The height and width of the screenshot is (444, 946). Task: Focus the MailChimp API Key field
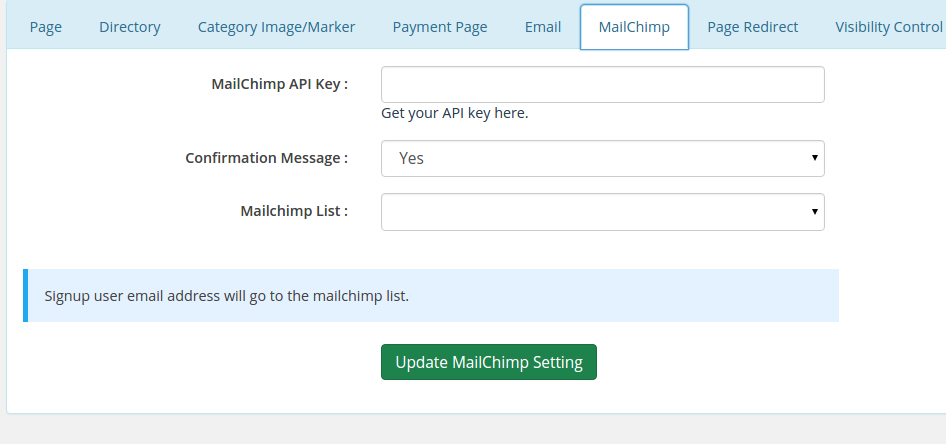click(603, 84)
